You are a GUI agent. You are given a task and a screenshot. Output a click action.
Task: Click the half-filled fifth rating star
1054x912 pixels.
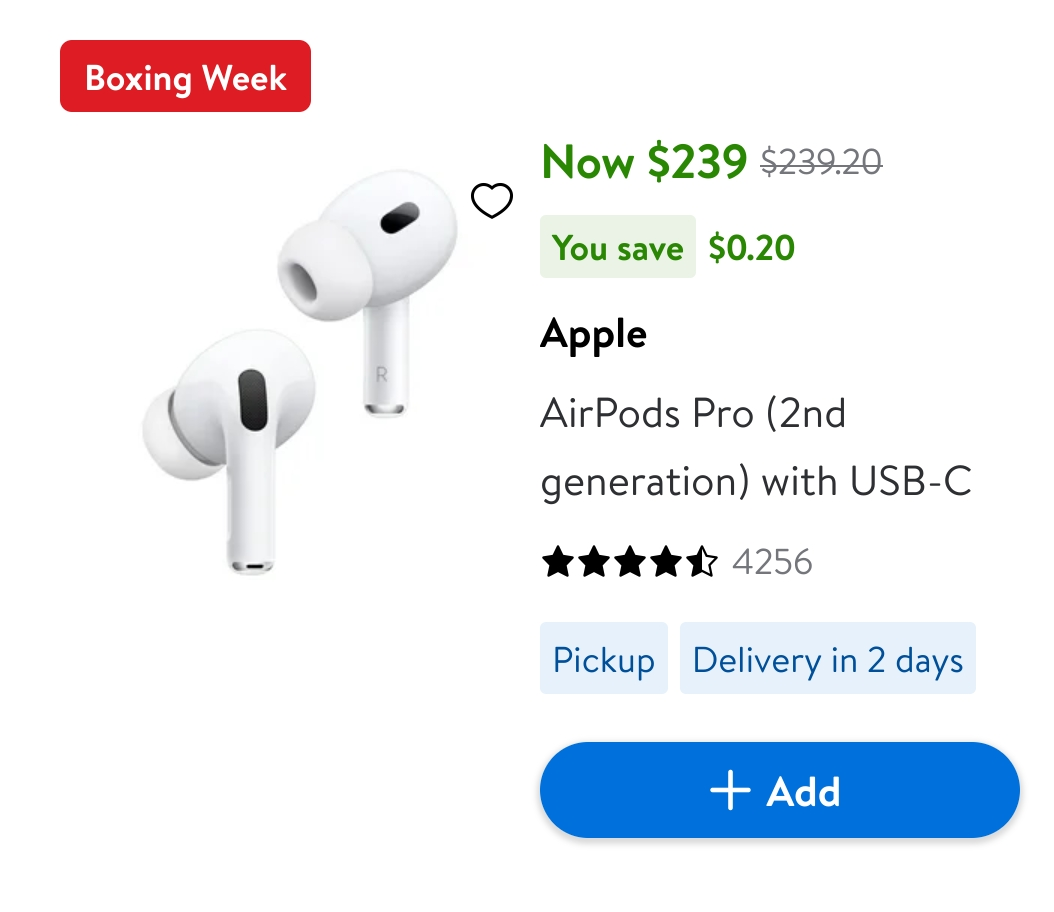coord(702,562)
